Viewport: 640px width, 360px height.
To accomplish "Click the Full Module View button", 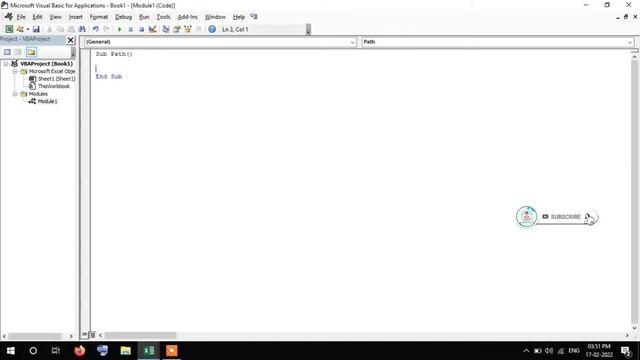I will [92, 335].
